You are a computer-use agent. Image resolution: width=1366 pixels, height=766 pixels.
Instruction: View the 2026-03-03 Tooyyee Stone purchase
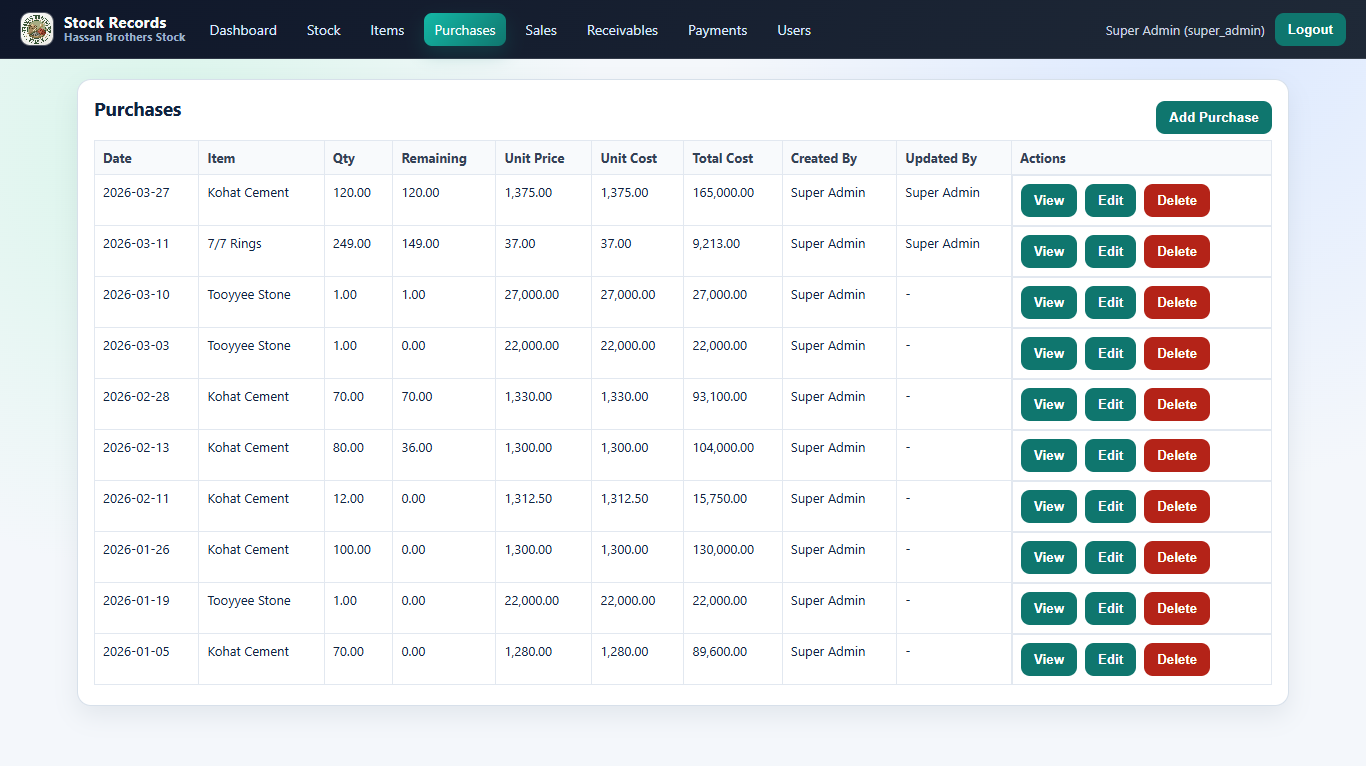click(x=1049, y=353)
